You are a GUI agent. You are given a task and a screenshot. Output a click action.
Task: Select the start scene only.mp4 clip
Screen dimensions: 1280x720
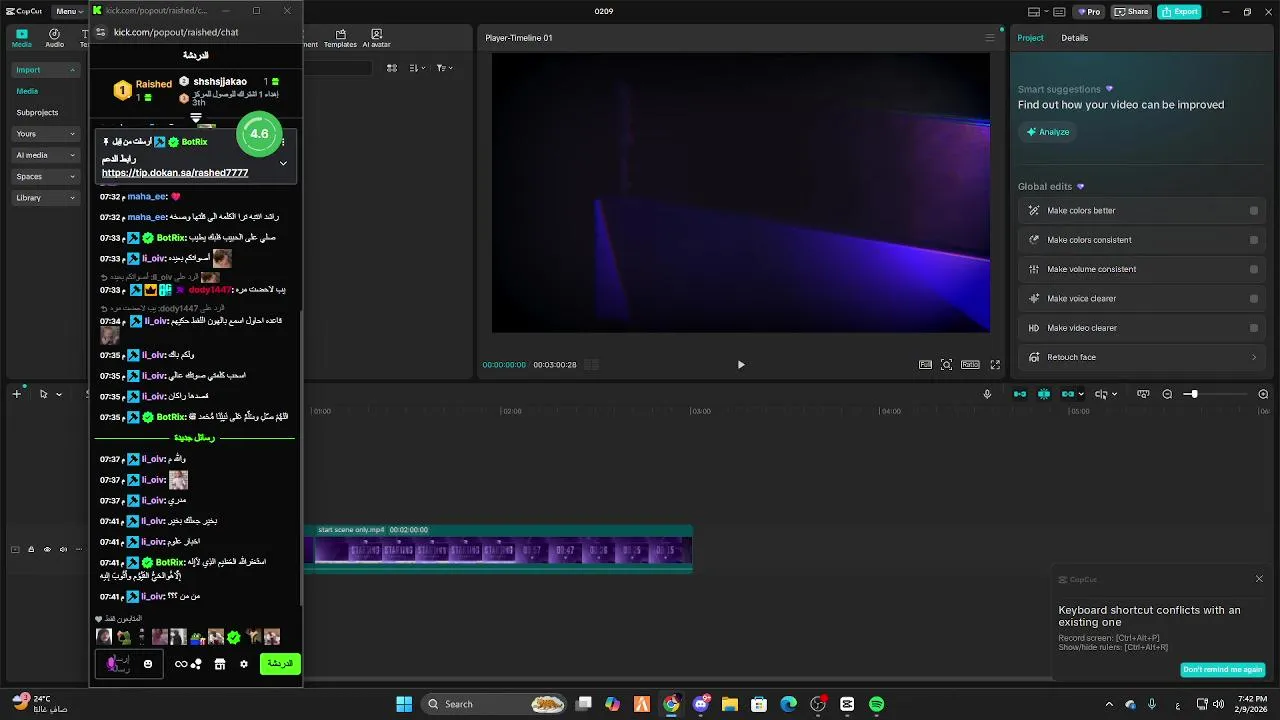503,549
